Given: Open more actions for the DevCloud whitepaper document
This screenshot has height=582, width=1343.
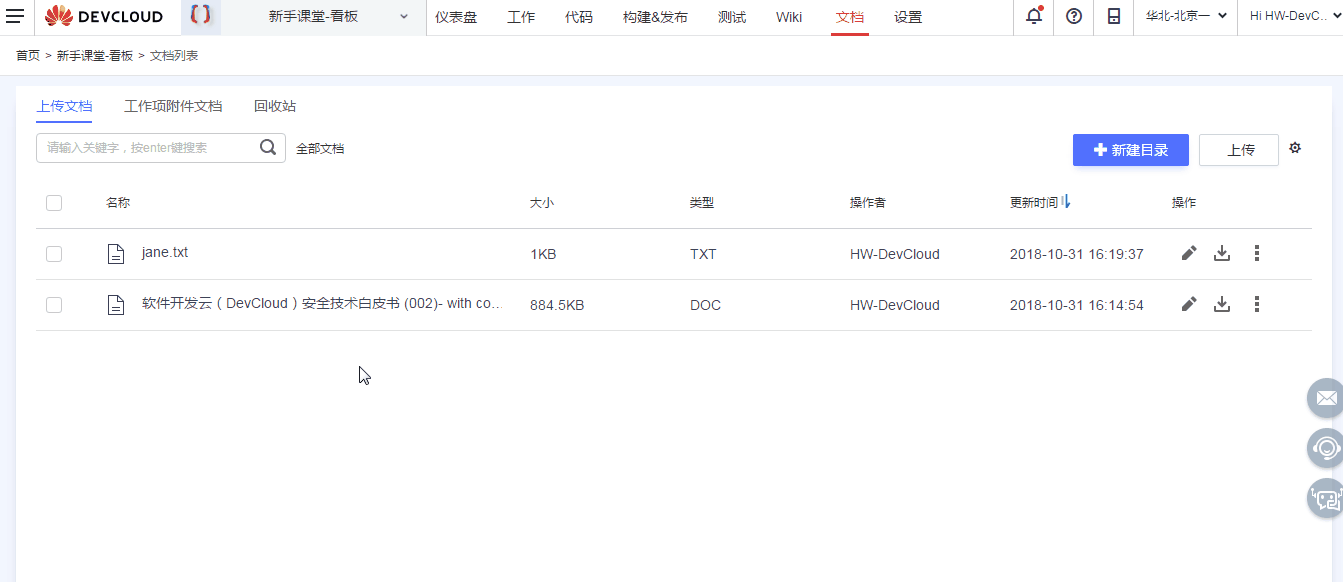Looking at the screenshot, I should tap(1256, 304).
